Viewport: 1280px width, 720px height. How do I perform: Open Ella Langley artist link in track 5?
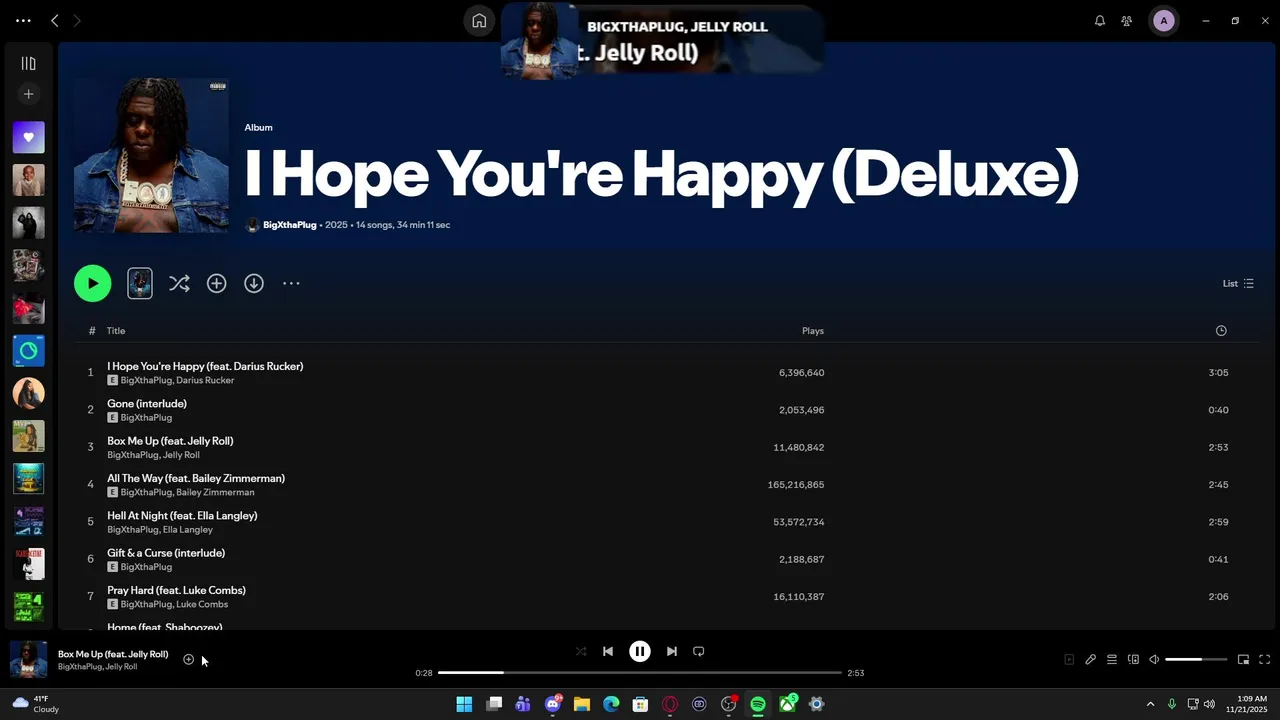pyautogui.click(x=188, y=529)
